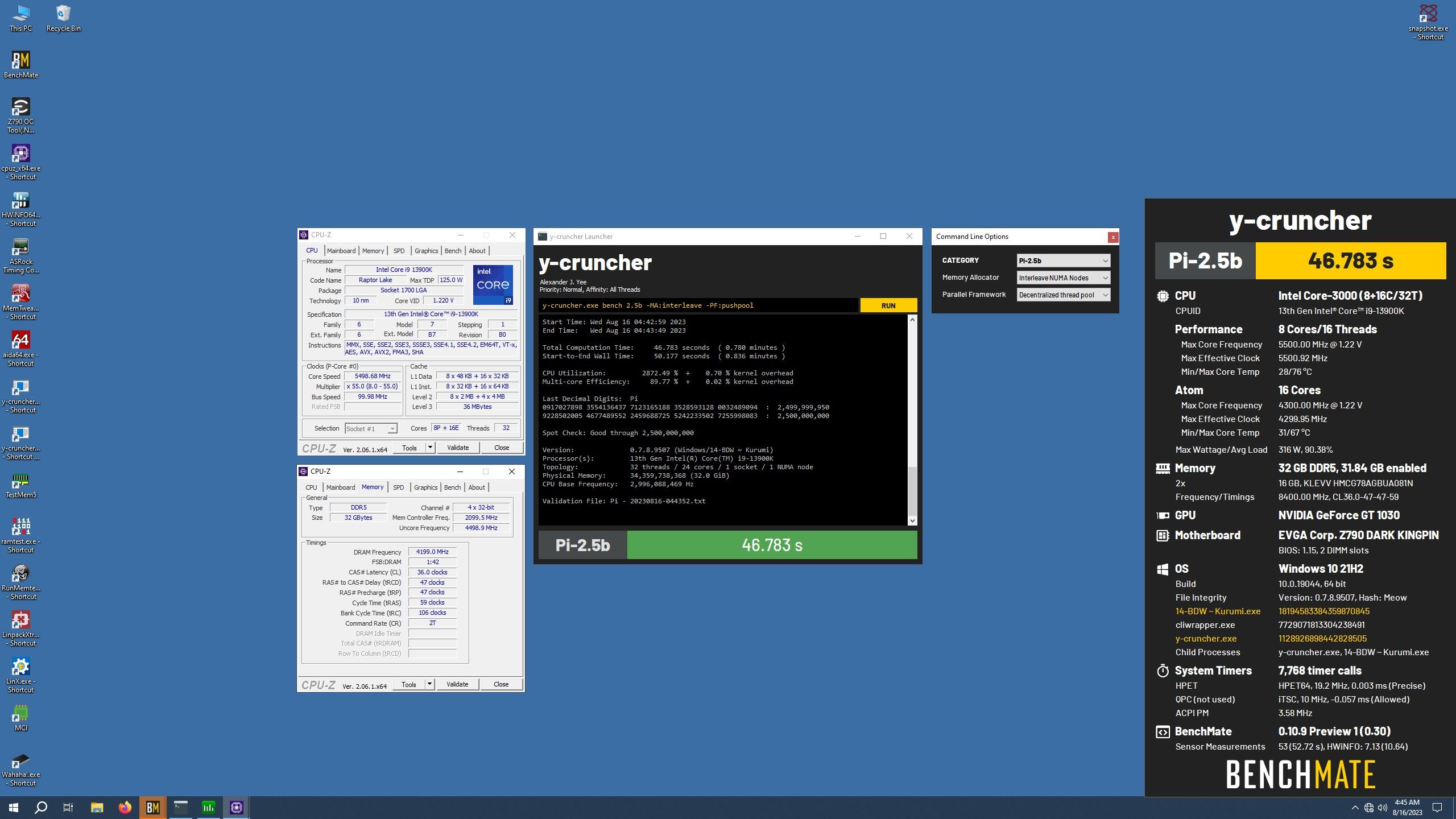Open Firefox from the taskbar

point(125,807)
